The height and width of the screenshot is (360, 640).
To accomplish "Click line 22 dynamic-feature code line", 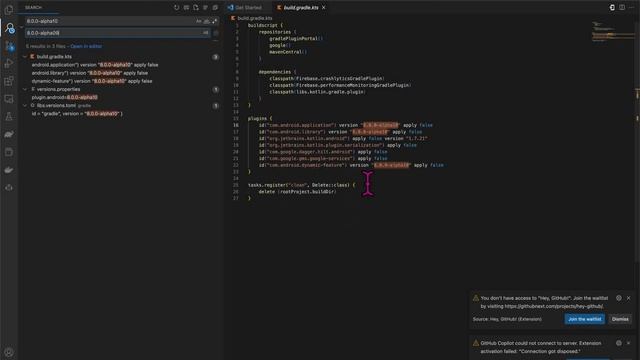I will click(x=351, y=165).
